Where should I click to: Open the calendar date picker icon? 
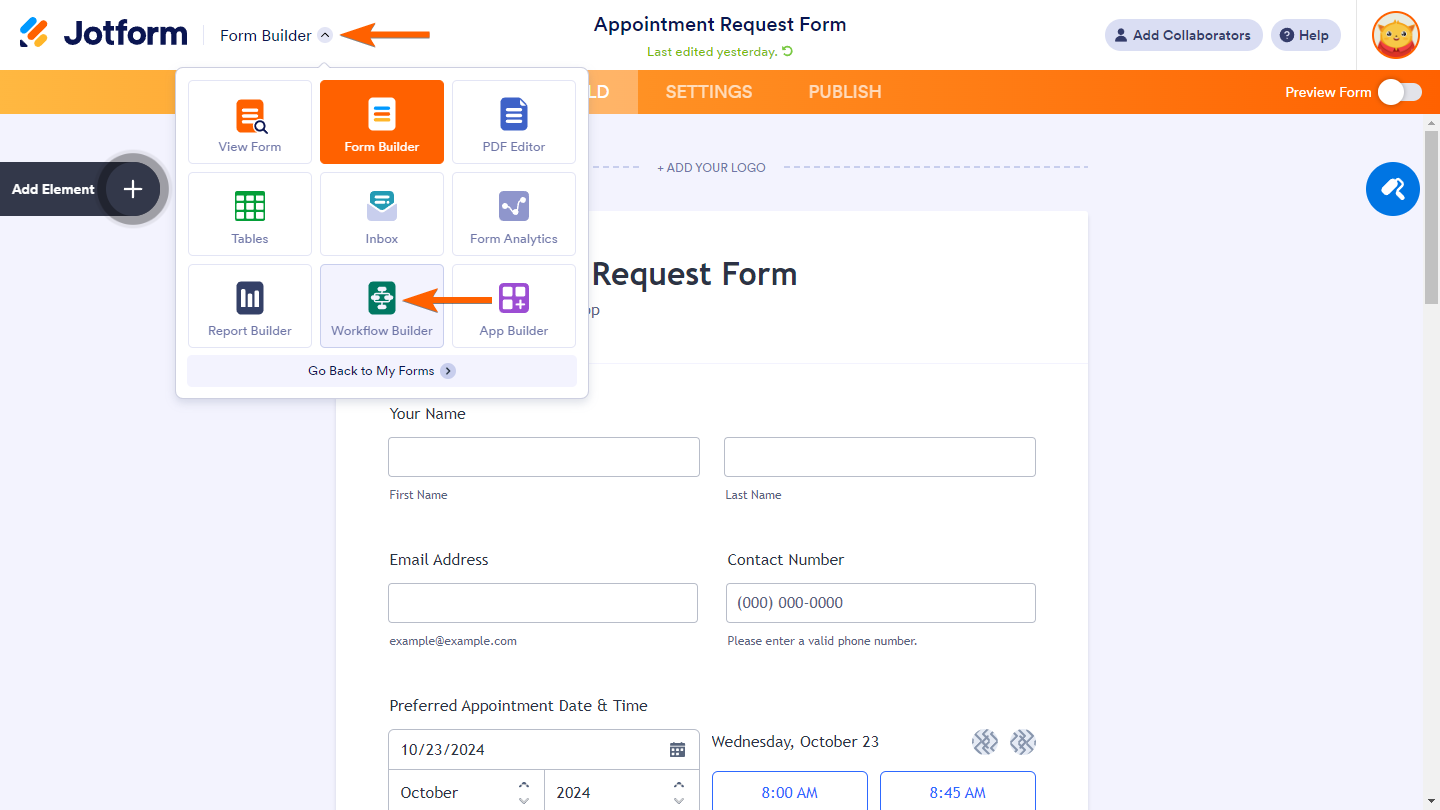[677, 750]
